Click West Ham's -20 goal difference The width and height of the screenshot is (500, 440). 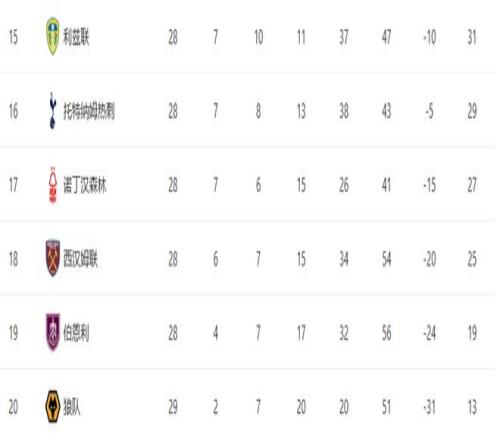tap(429, 259)
